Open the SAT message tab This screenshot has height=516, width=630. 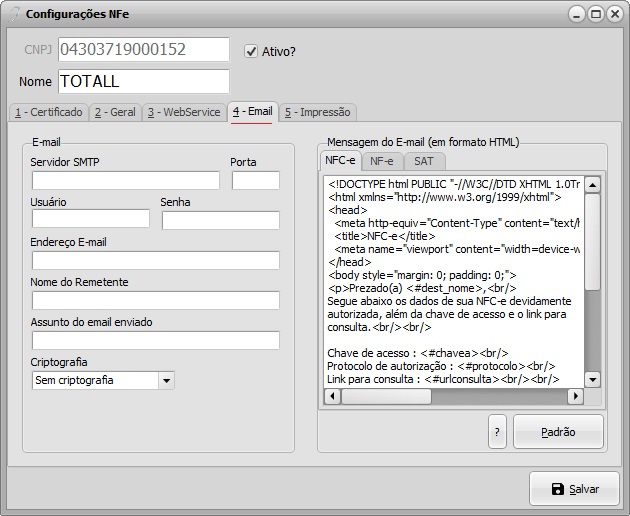424,162
